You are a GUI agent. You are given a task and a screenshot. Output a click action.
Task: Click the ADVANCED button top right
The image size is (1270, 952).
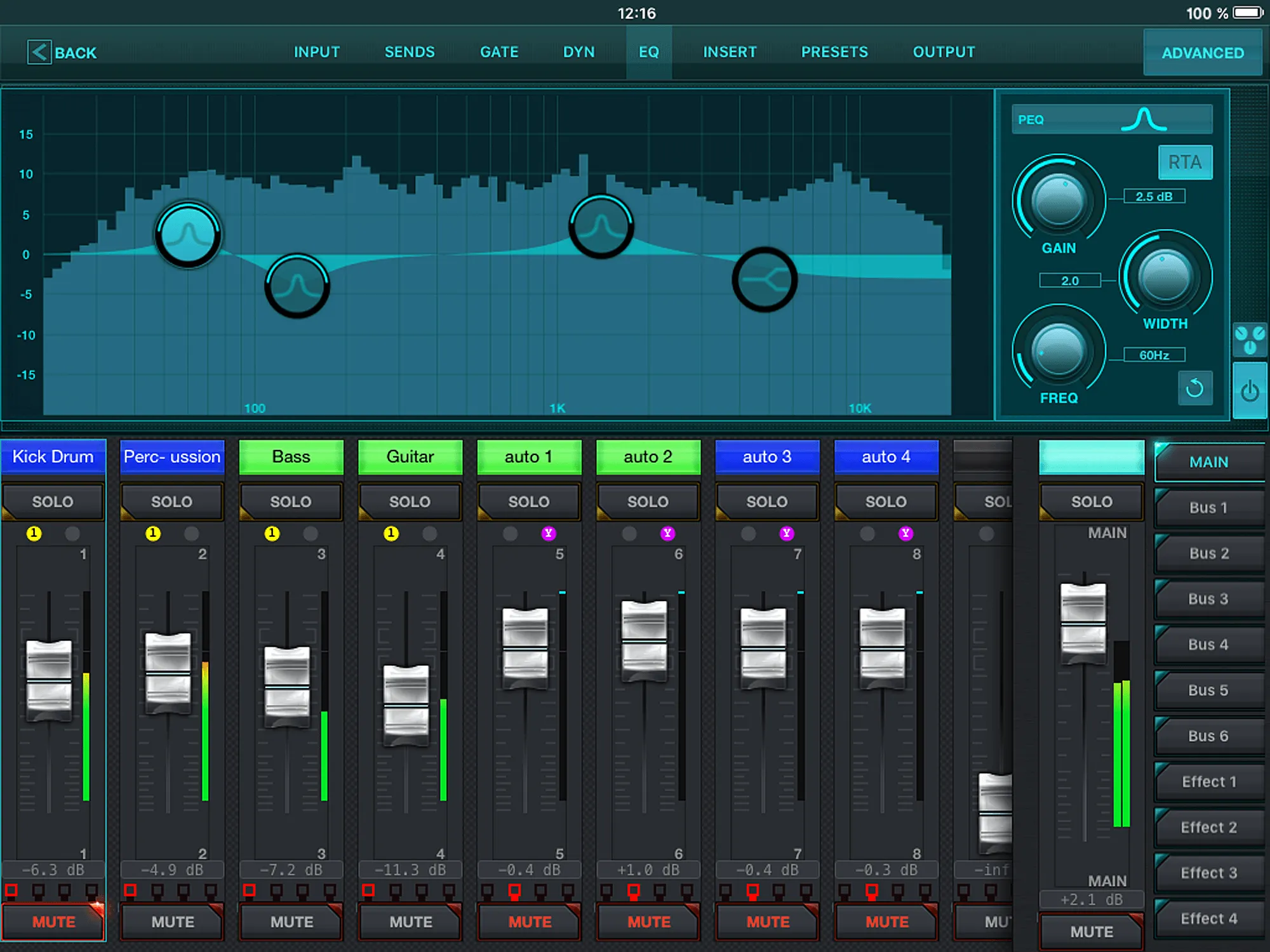[x=1201, y=51]
